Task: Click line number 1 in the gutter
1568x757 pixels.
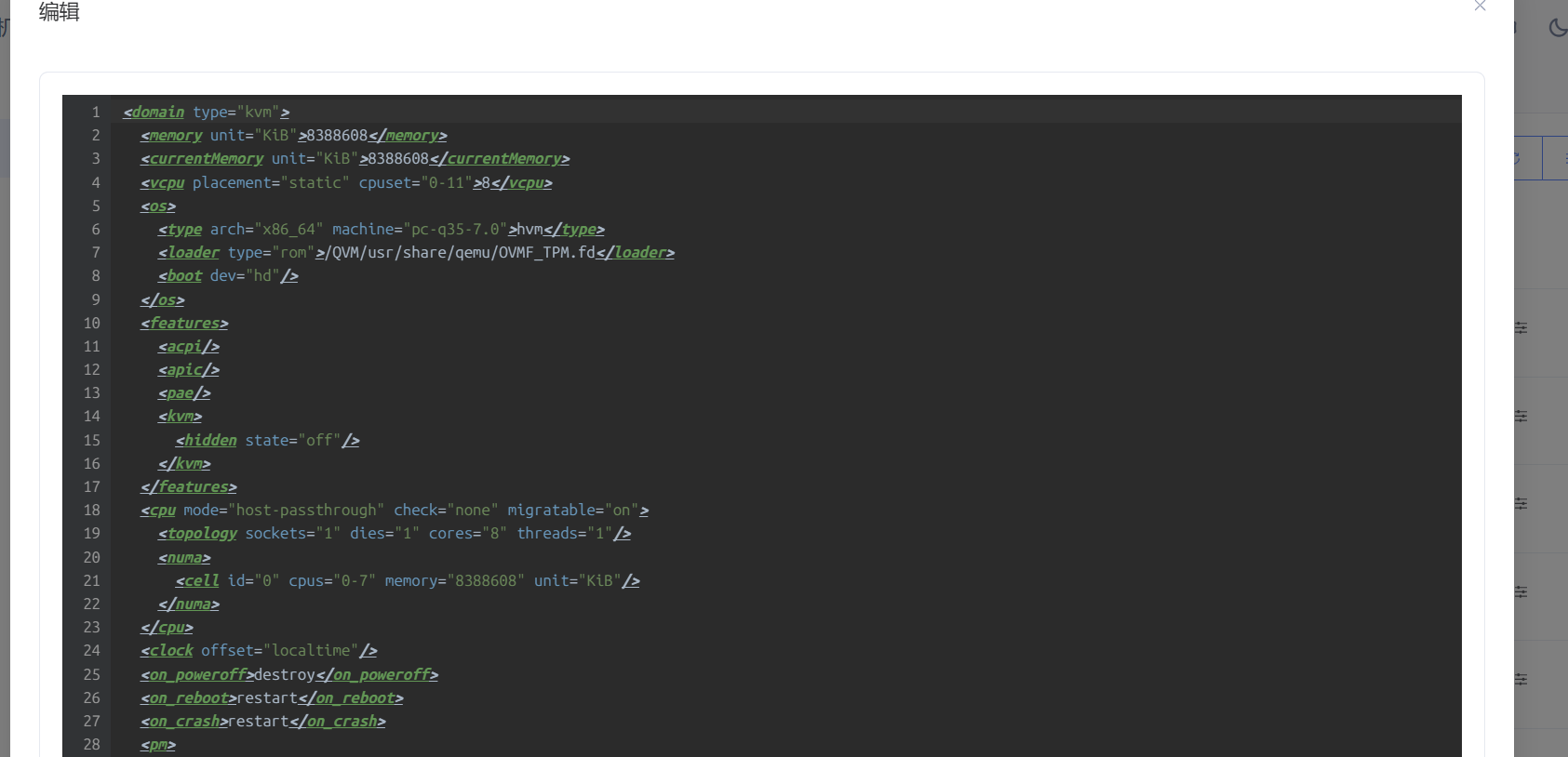Action: pos(95,113)
